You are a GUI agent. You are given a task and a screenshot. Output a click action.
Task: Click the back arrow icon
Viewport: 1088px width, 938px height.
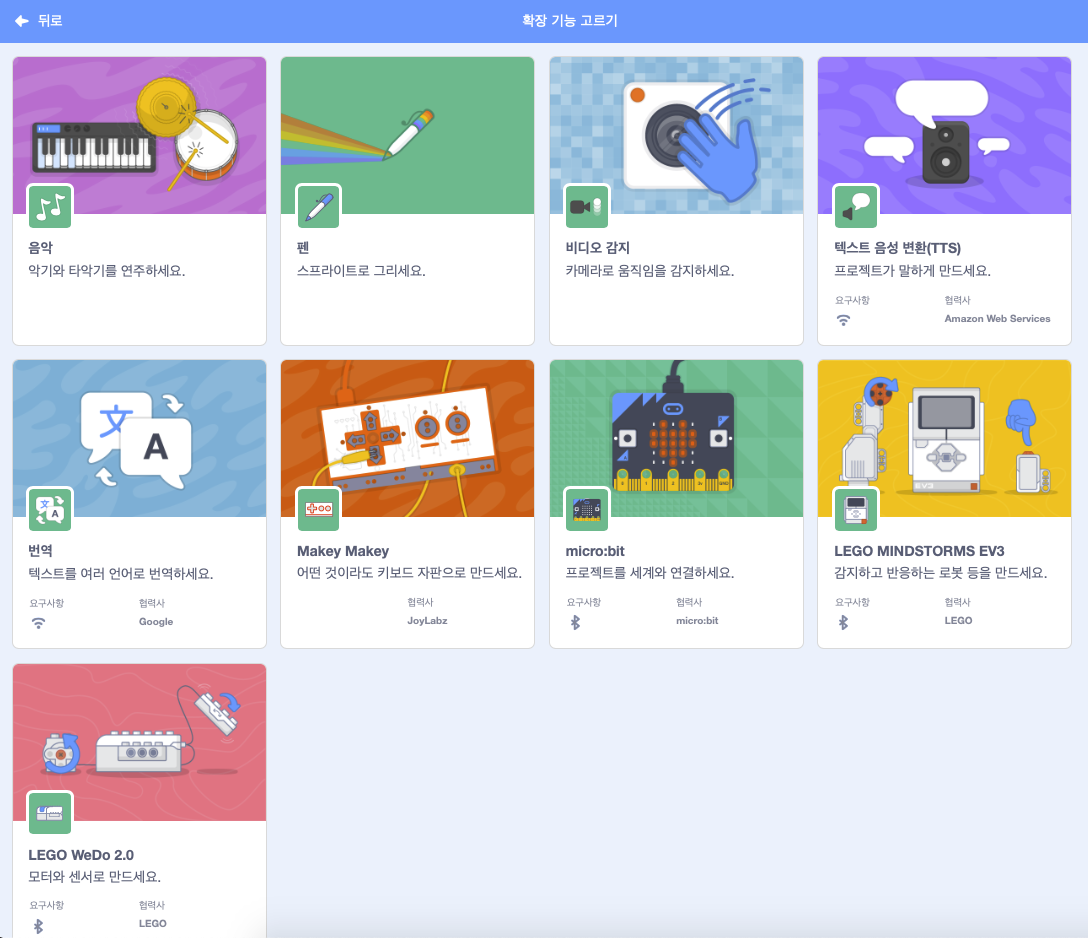point(22,21)
